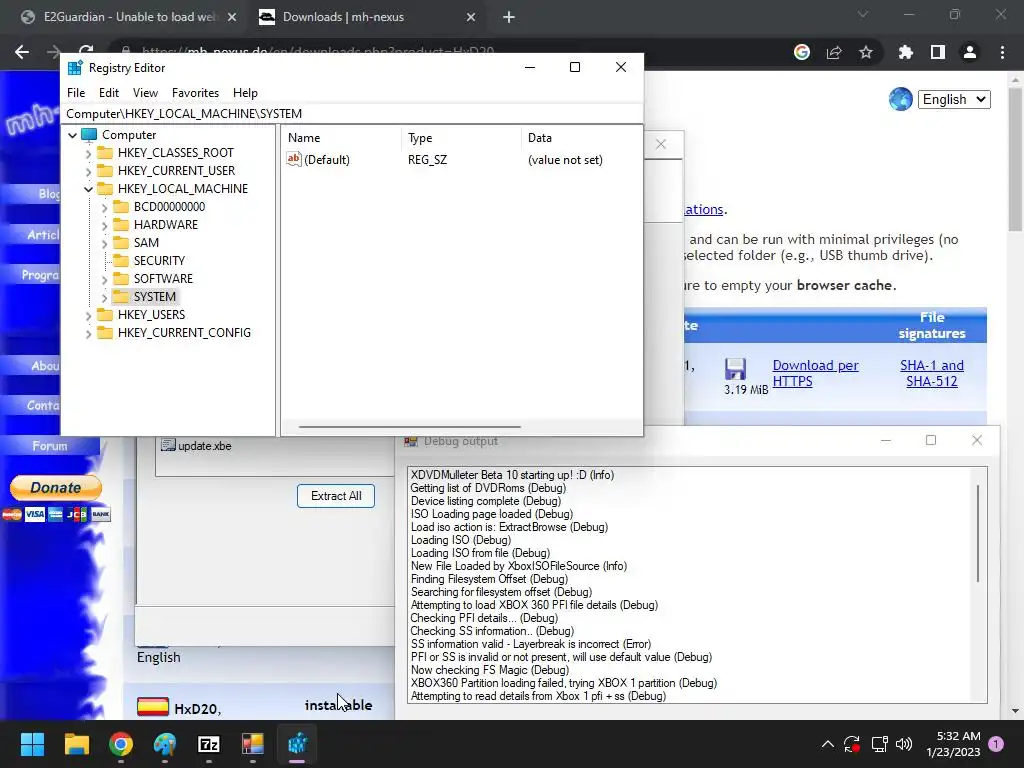Close the E2Guardian tab
Screen dimensions: 1024x768
pos(232,17)
